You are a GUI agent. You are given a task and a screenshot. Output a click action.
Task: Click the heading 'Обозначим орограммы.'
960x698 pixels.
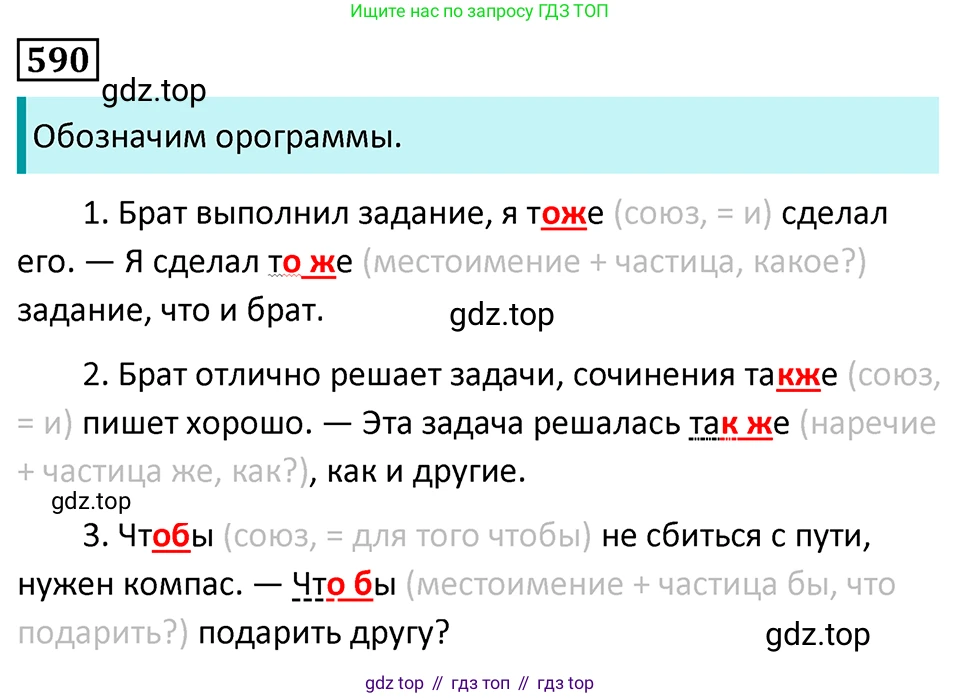tap(217, 137)
